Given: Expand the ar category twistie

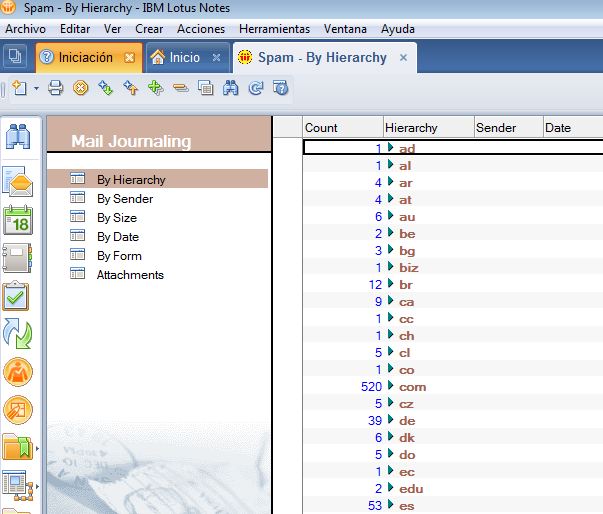Looking at the screenshot, I should (391, 181).
